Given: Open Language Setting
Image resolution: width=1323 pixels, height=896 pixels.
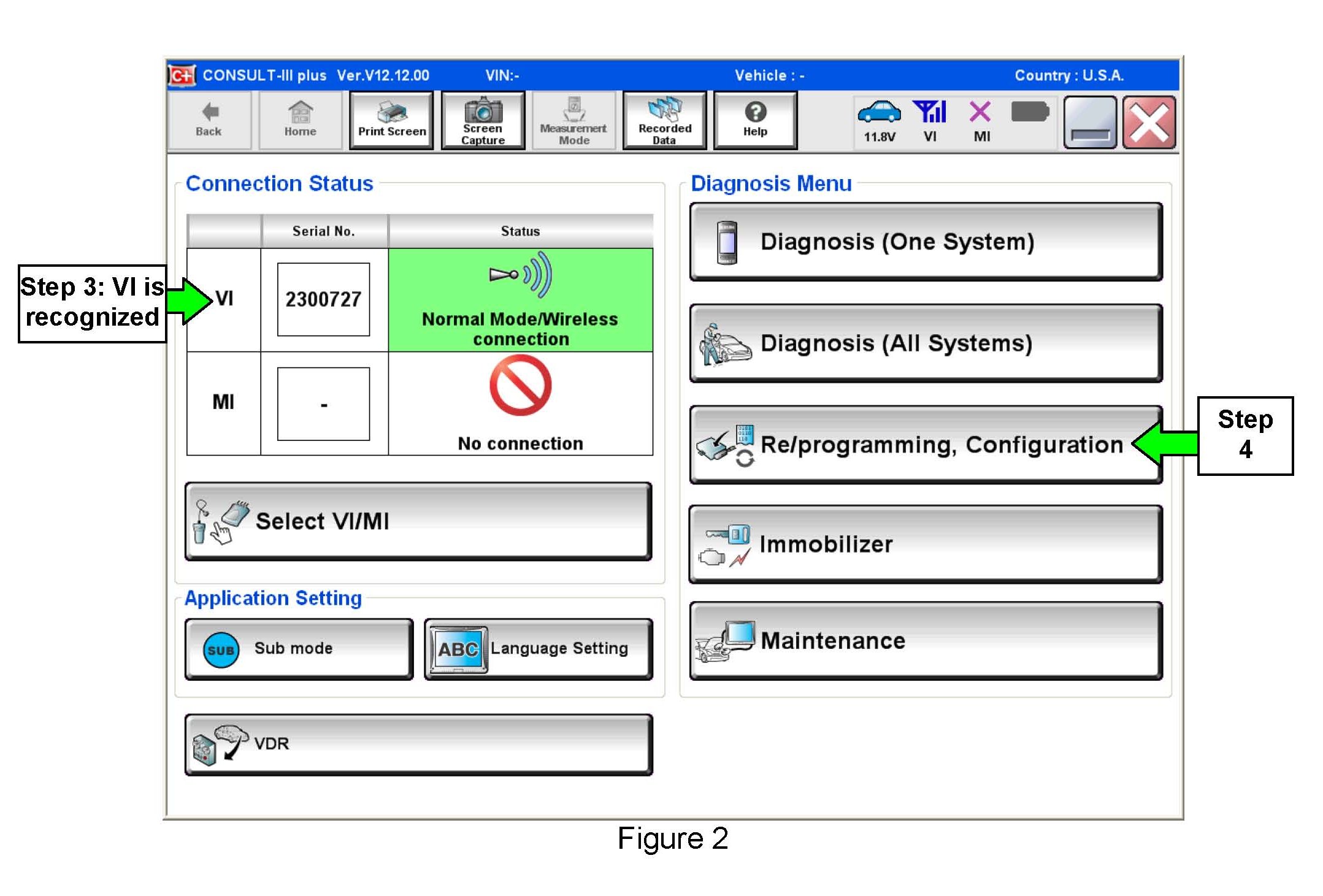Looking at the screenshot, I should tap(538, 649).
